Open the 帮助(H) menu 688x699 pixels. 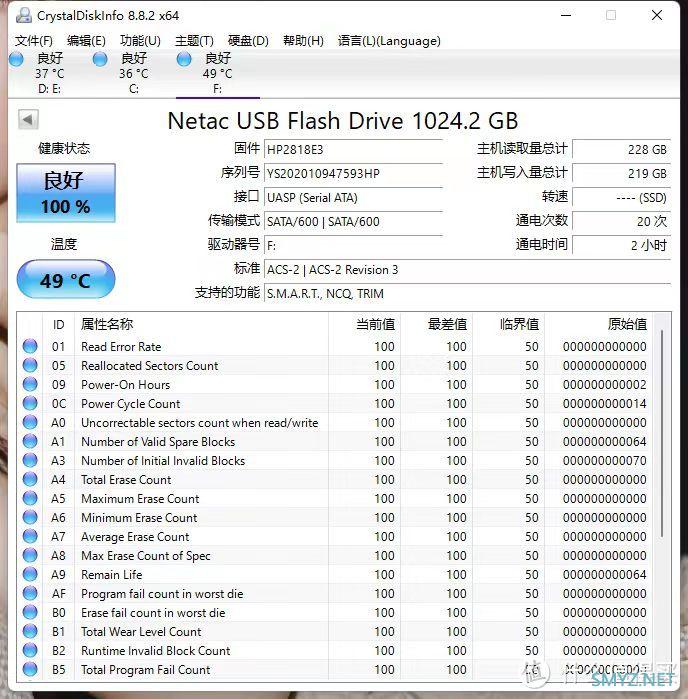pyautogui.click(x=303, y=41)
